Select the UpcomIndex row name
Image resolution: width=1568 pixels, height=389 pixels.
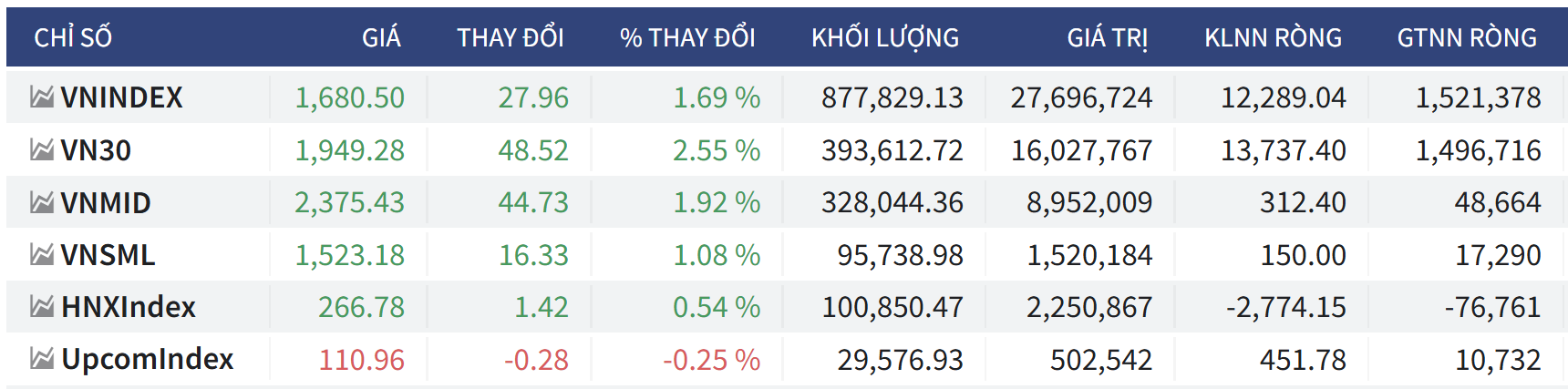148,359
